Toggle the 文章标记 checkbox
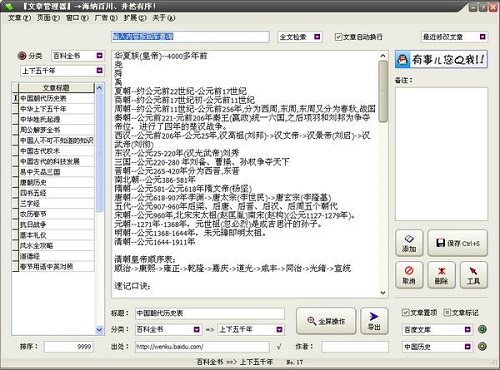Image resolution: width=500 pixels, height=370 pixels. coord(447,312)
